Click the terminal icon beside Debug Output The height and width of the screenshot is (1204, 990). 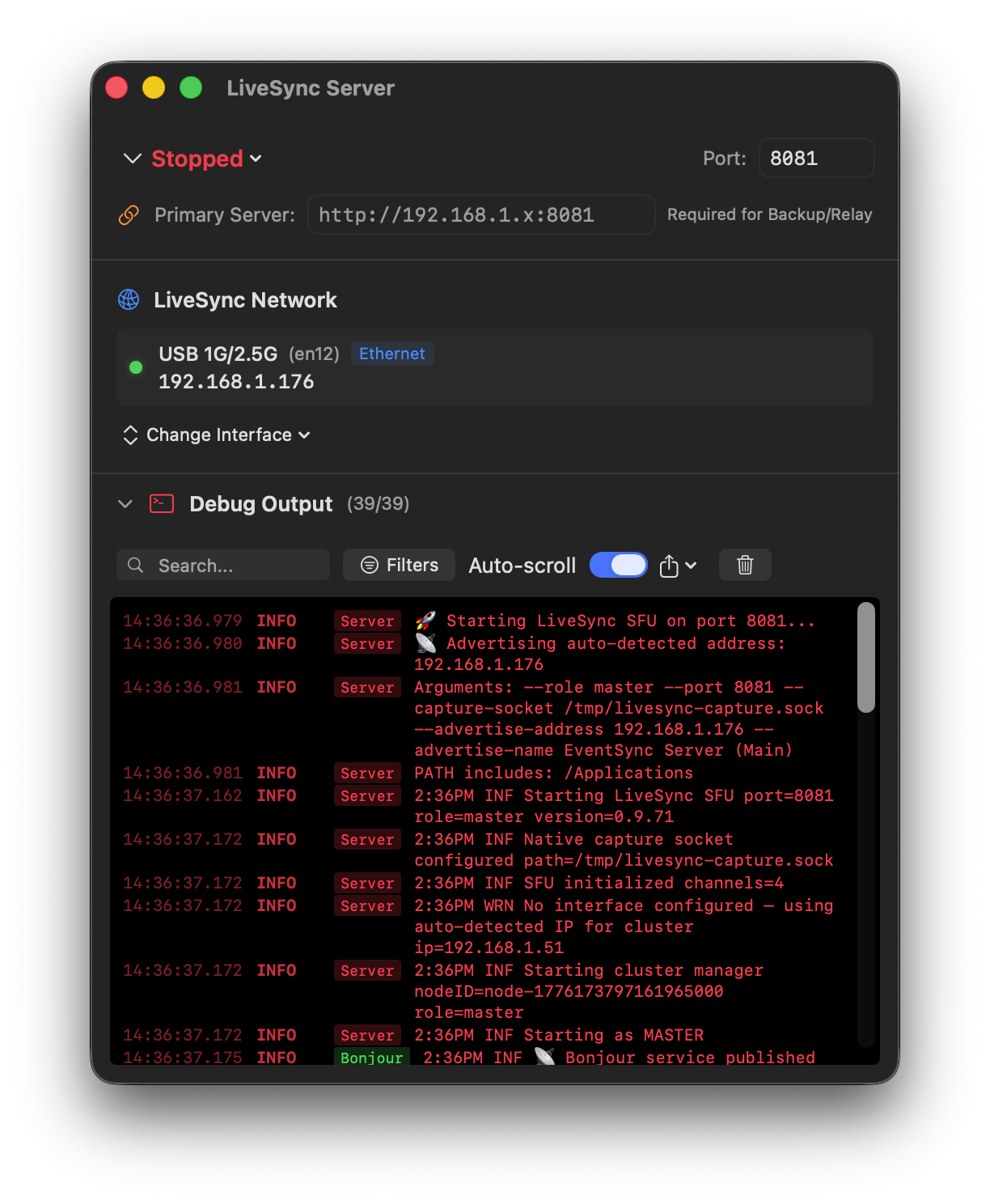[x=162, y=504]
